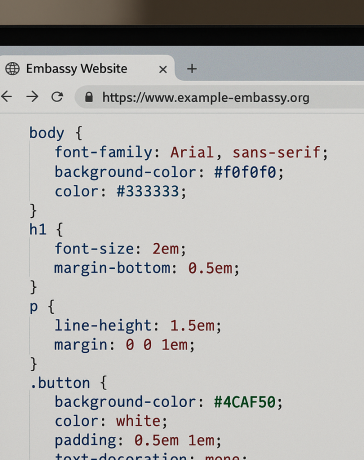
Task: Click the h1 selector line
Action: (x=46, y=230)
